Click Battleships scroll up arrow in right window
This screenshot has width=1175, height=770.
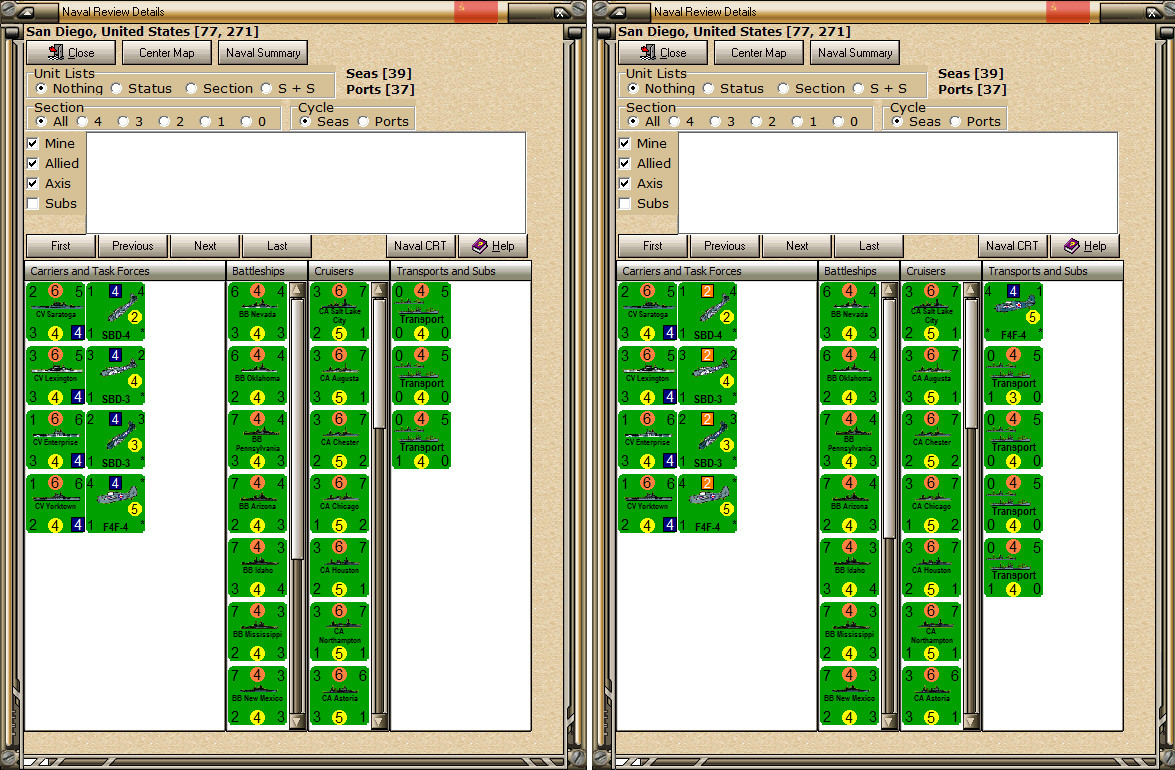pyautogui.click(x=889, y=290)
